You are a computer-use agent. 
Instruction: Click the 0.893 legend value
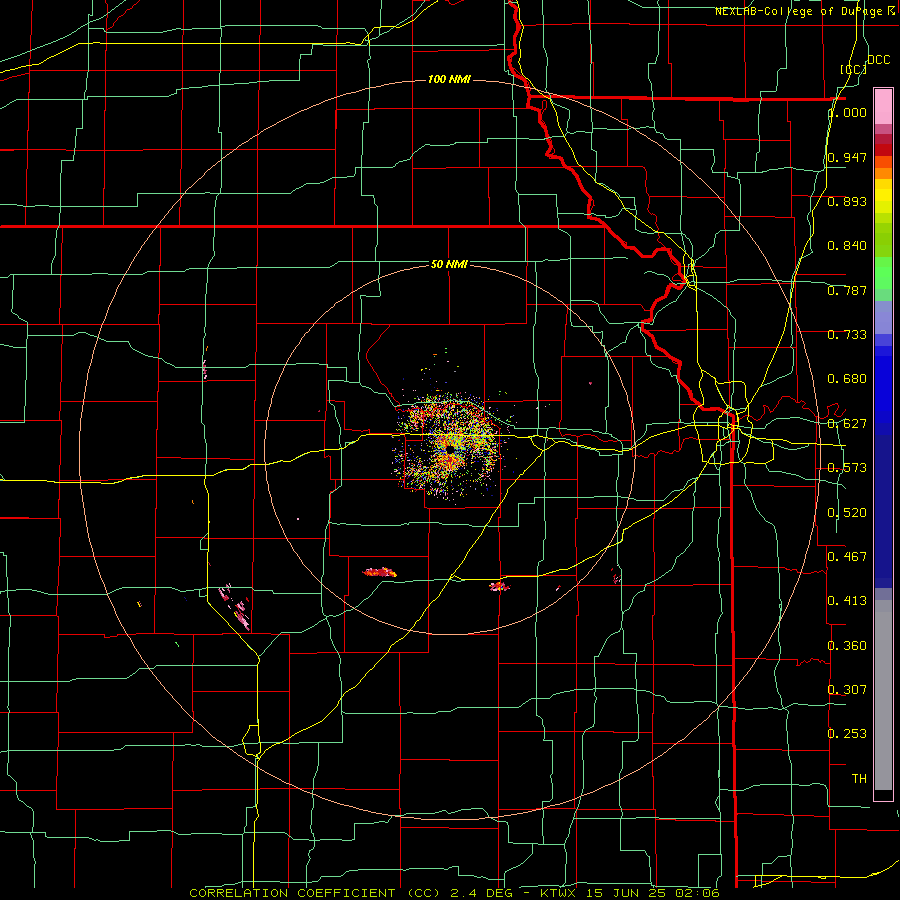(x=847, y=201)
